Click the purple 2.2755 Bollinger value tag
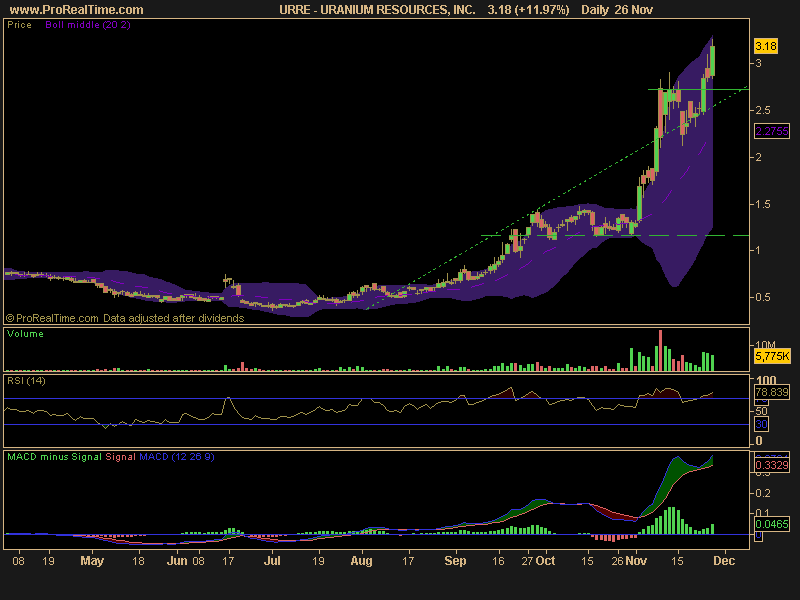The image size is (800, 600). click(x=772, y=131)
